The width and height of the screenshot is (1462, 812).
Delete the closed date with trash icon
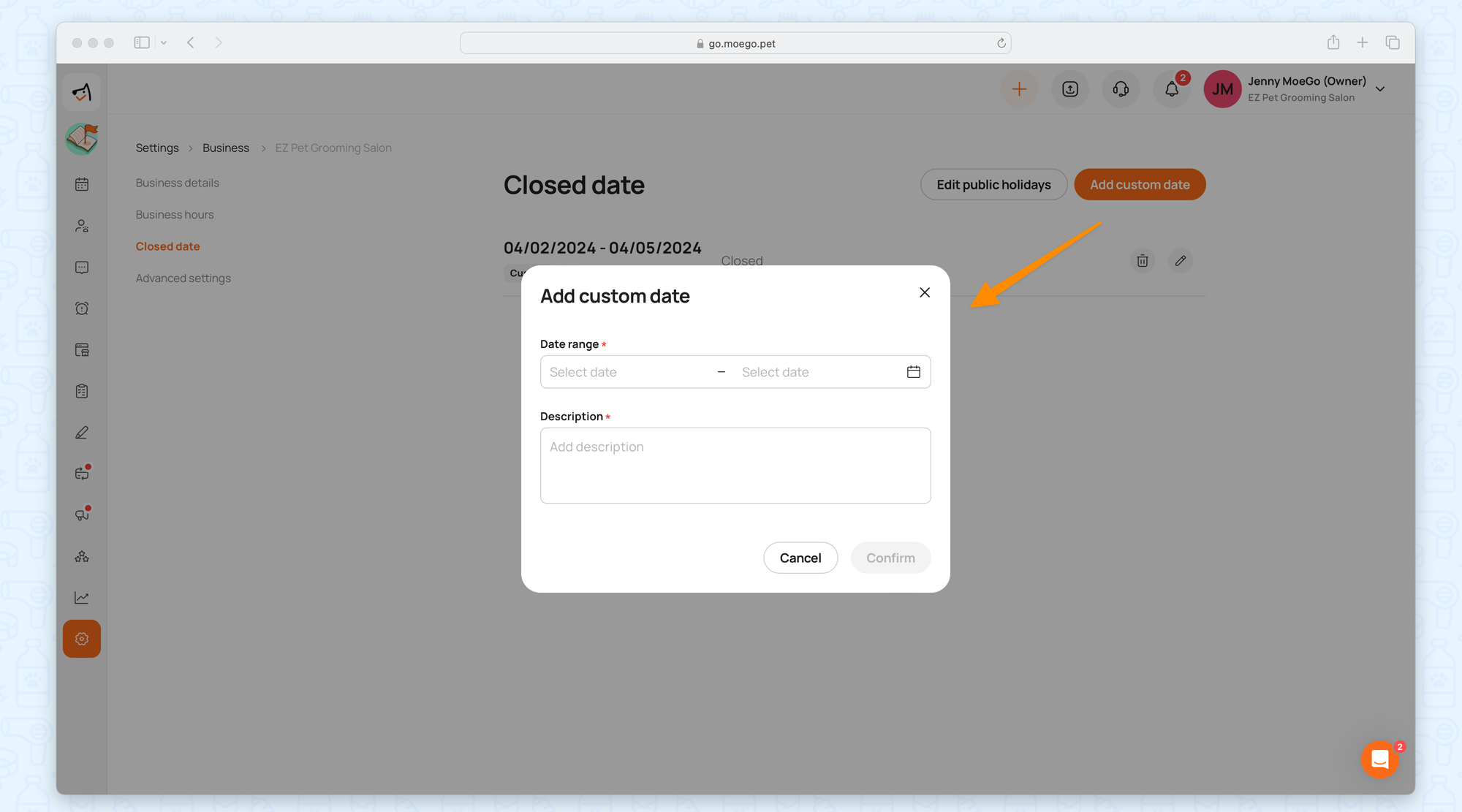click(1143, 261)
